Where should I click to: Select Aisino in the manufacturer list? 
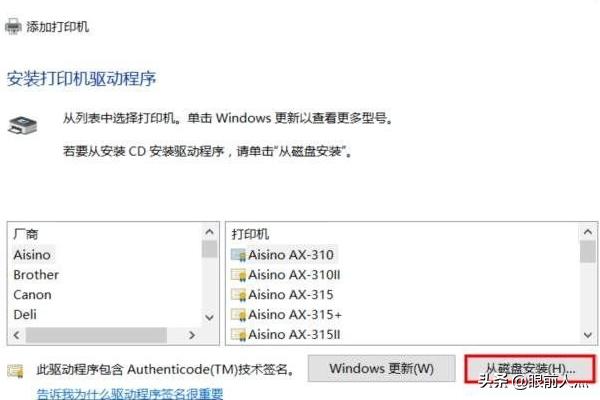[32, 255]
